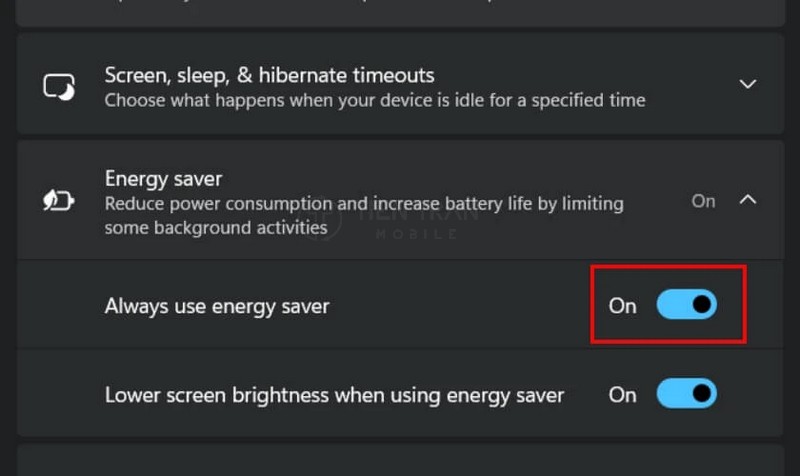The width and height of the screenshot is (800, 476).
Task: Open the Screen, sleep, & hibernate timeouts heading
Action: pyautogui.click(x=269, y=75)
